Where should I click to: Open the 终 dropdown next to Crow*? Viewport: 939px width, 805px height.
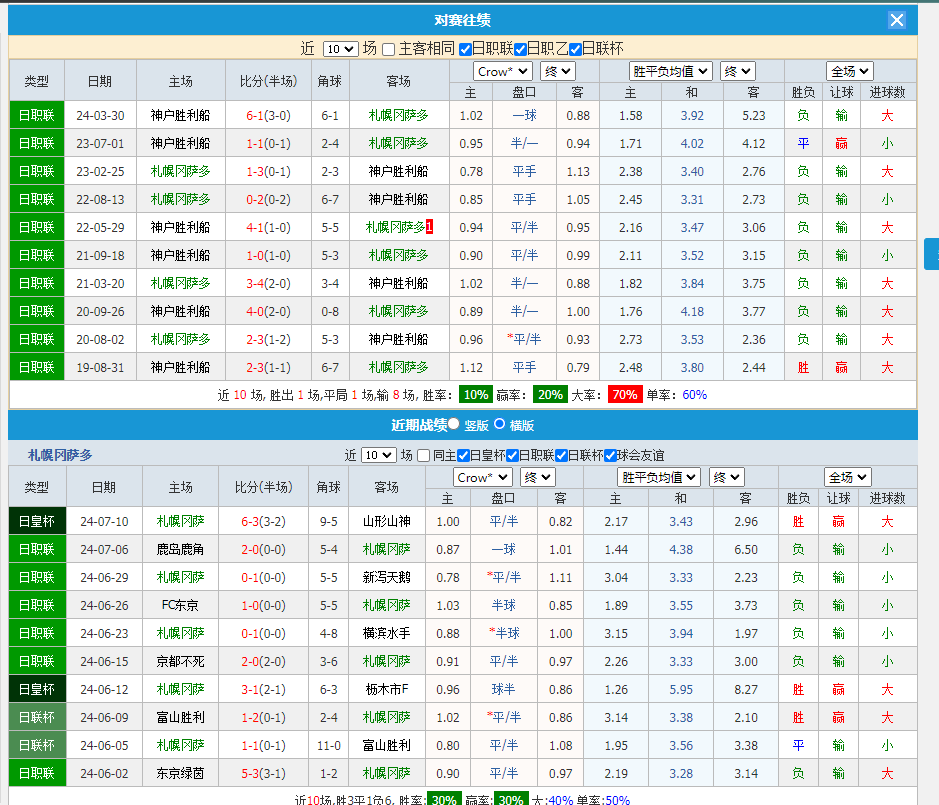pyautogui.click(x=557, y=70)
